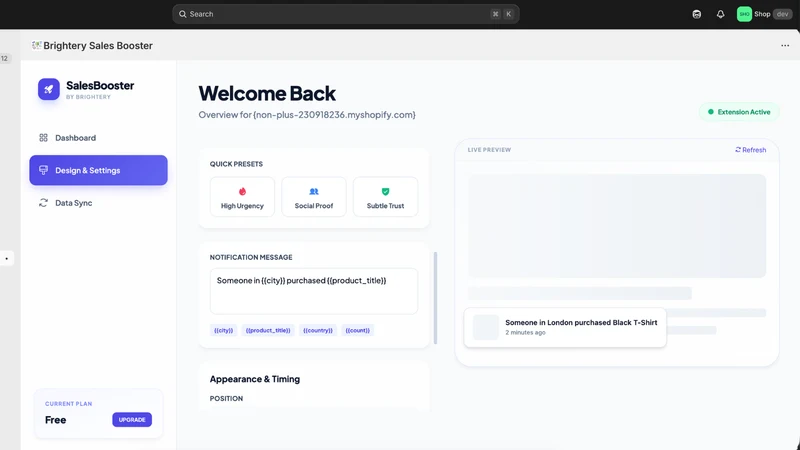Click the Upgrade plan button
This screenshot has width=800, height=450.
coord(132,419)
